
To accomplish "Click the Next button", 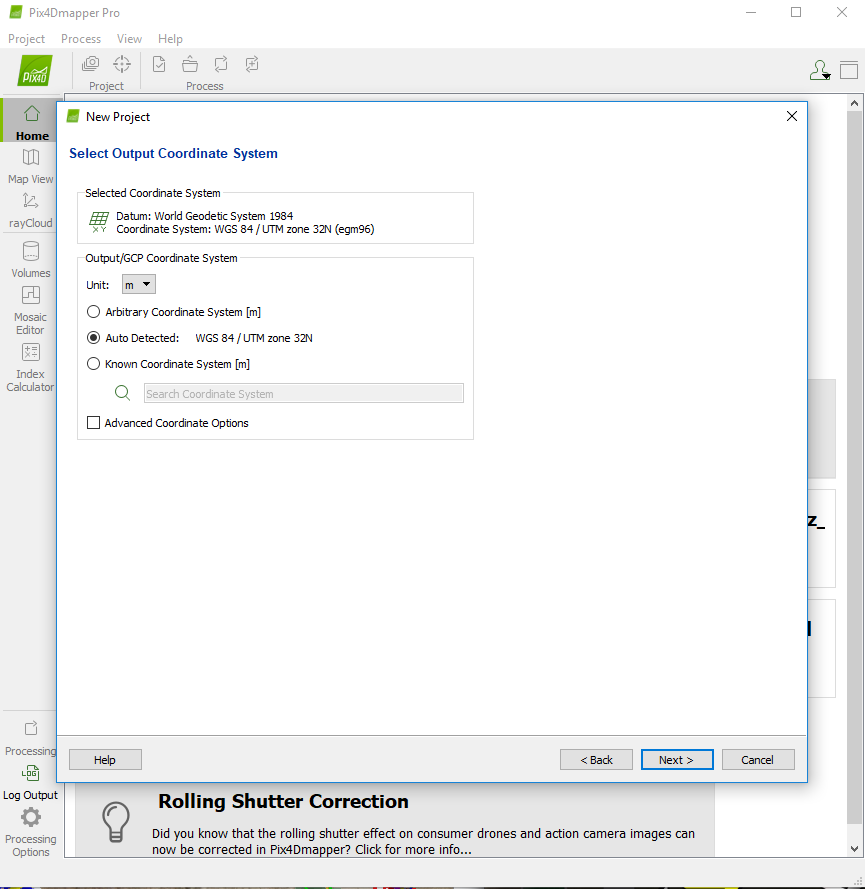I will click(x=677, y=760).
